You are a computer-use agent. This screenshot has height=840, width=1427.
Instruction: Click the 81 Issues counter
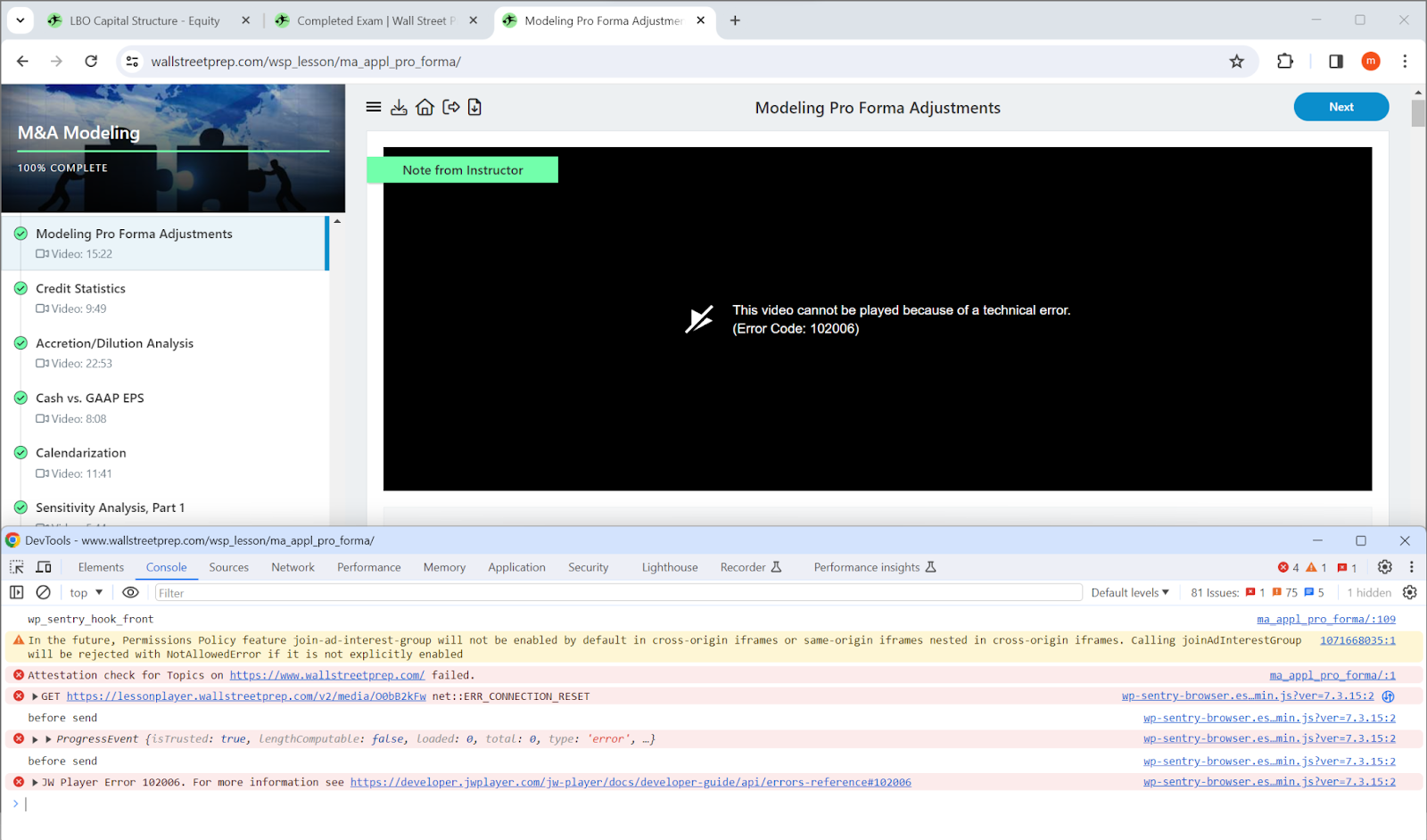point(1258,593)
